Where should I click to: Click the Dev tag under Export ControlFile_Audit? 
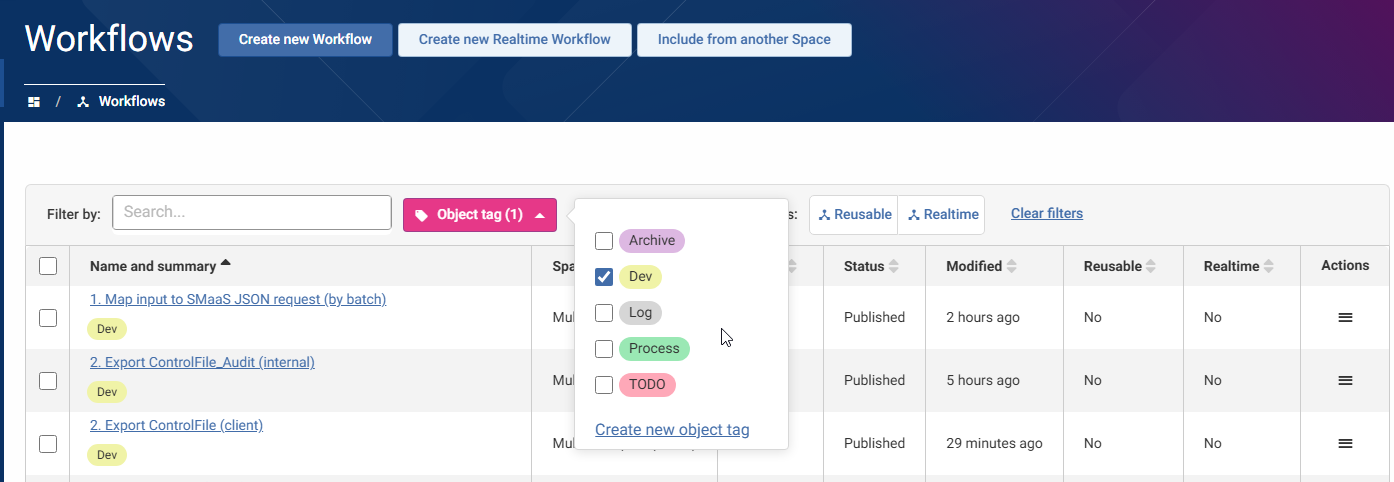(107, 392)
